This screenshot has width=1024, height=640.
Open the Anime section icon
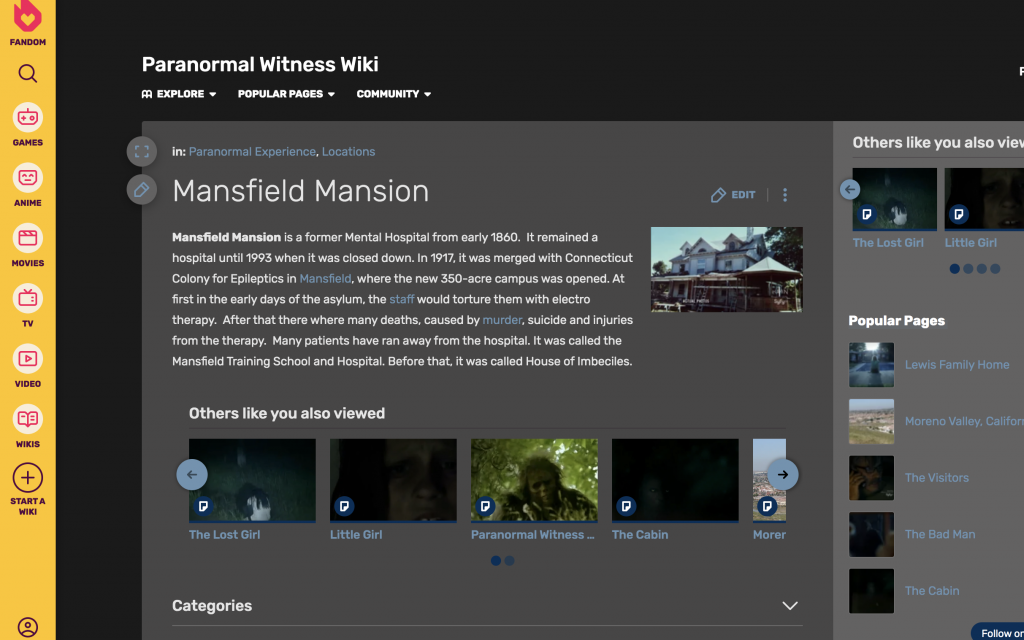[x=28, y=178]
